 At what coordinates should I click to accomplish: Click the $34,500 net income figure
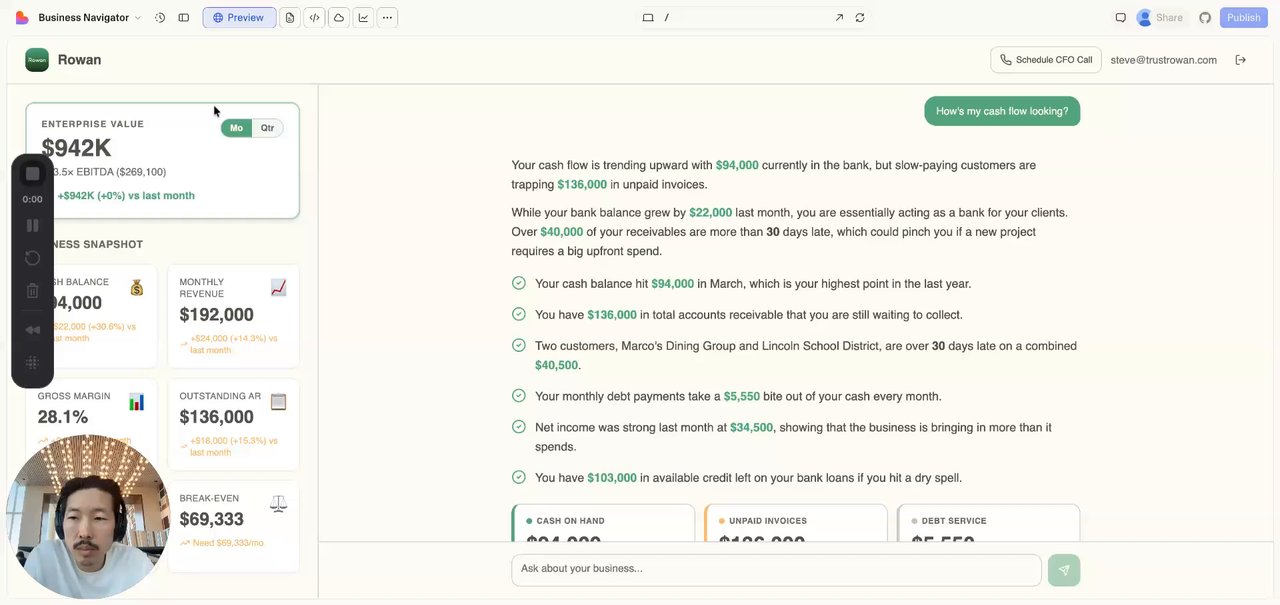(x=751, y=427)
